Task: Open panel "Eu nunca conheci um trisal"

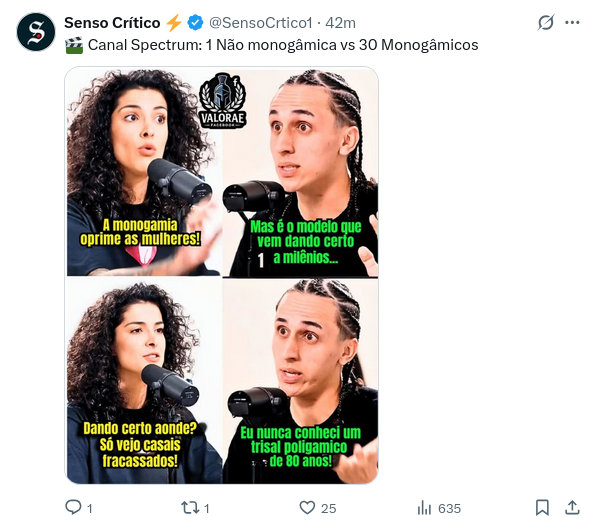Action: (301, 381)
